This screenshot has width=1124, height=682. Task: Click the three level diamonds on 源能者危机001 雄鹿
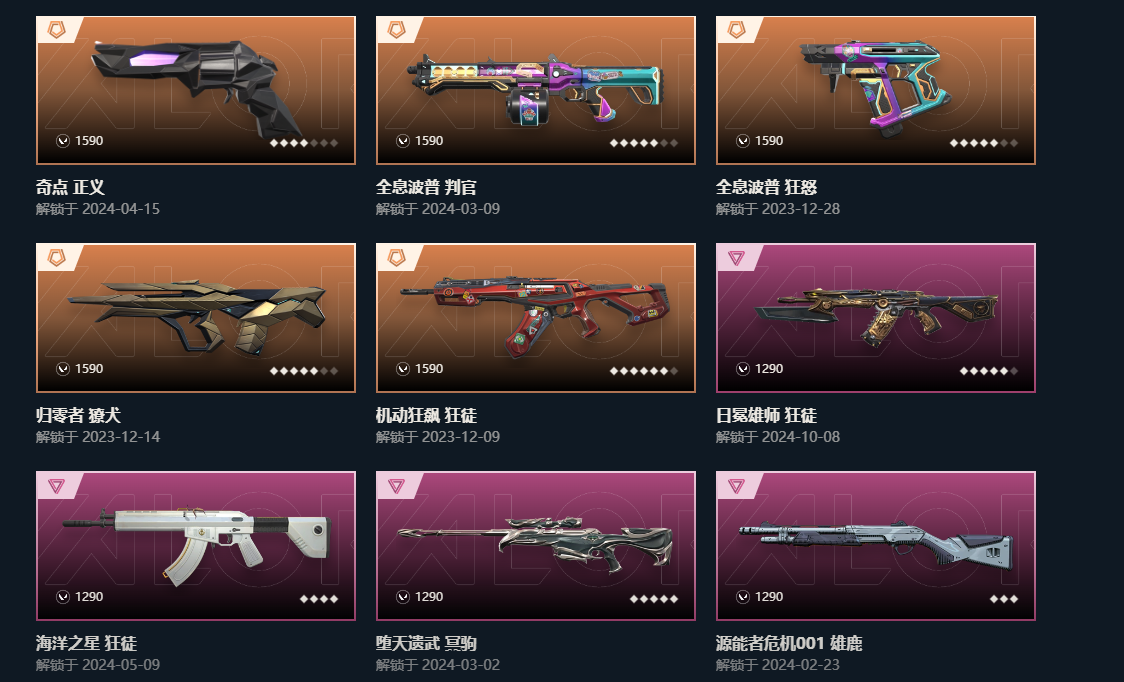1004,599
